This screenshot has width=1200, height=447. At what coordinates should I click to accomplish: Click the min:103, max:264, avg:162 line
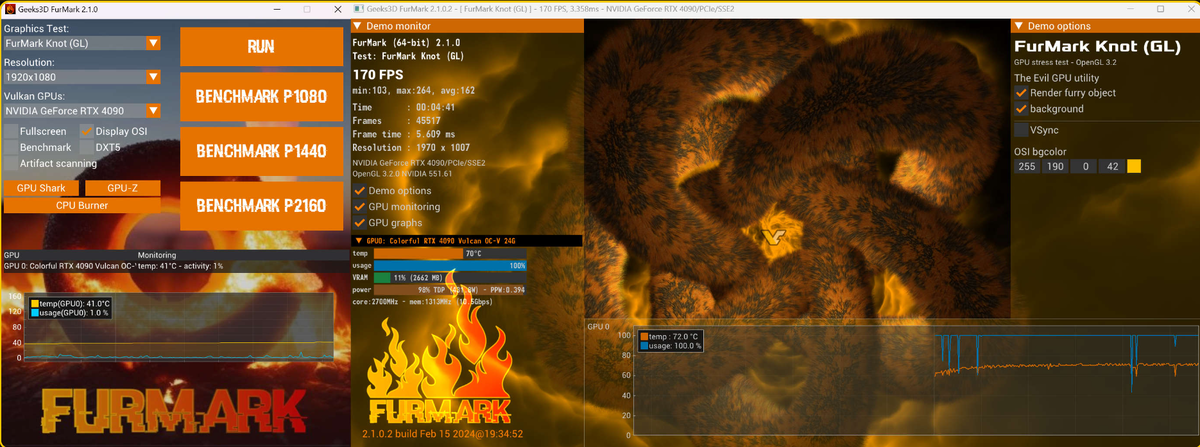(414, 91)
